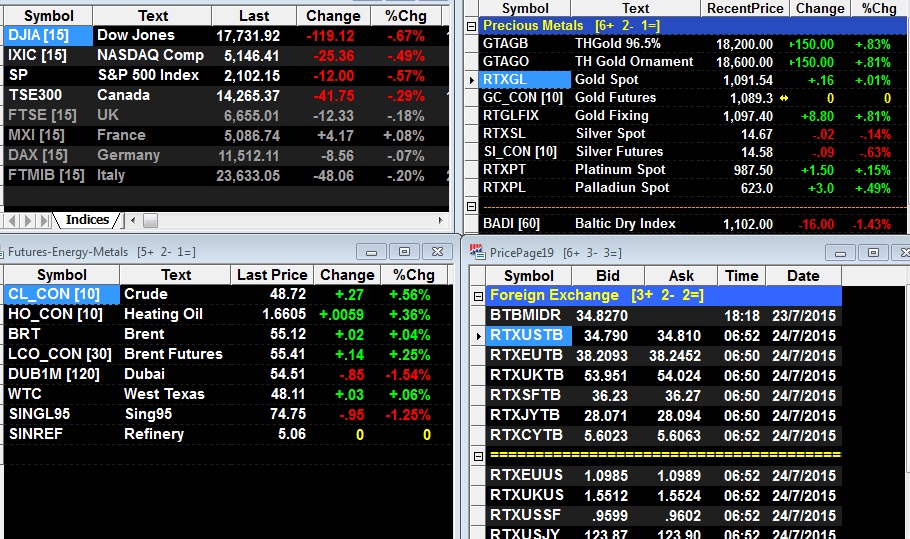The height and width of the screenshot is (539, 910).
Task: Select the TSE300 Canada symbol
Action: pyautogui.click(x=48, y=95)
